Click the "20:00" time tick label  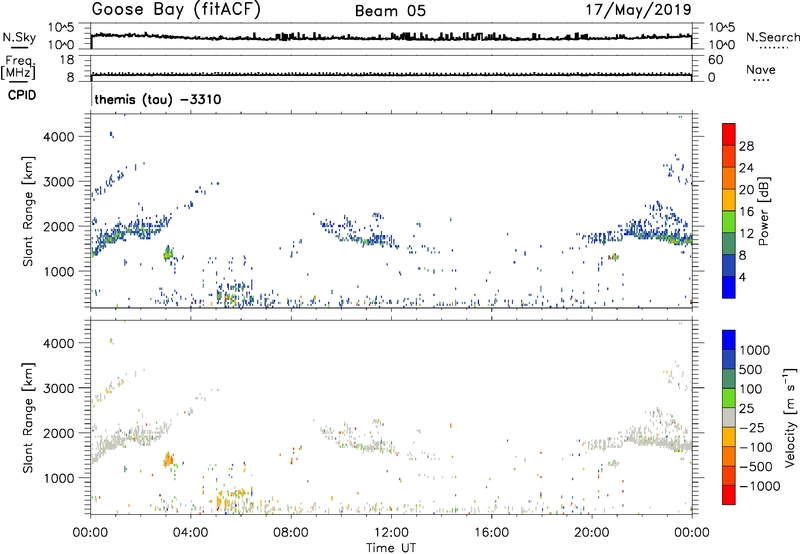click(592, 533)
